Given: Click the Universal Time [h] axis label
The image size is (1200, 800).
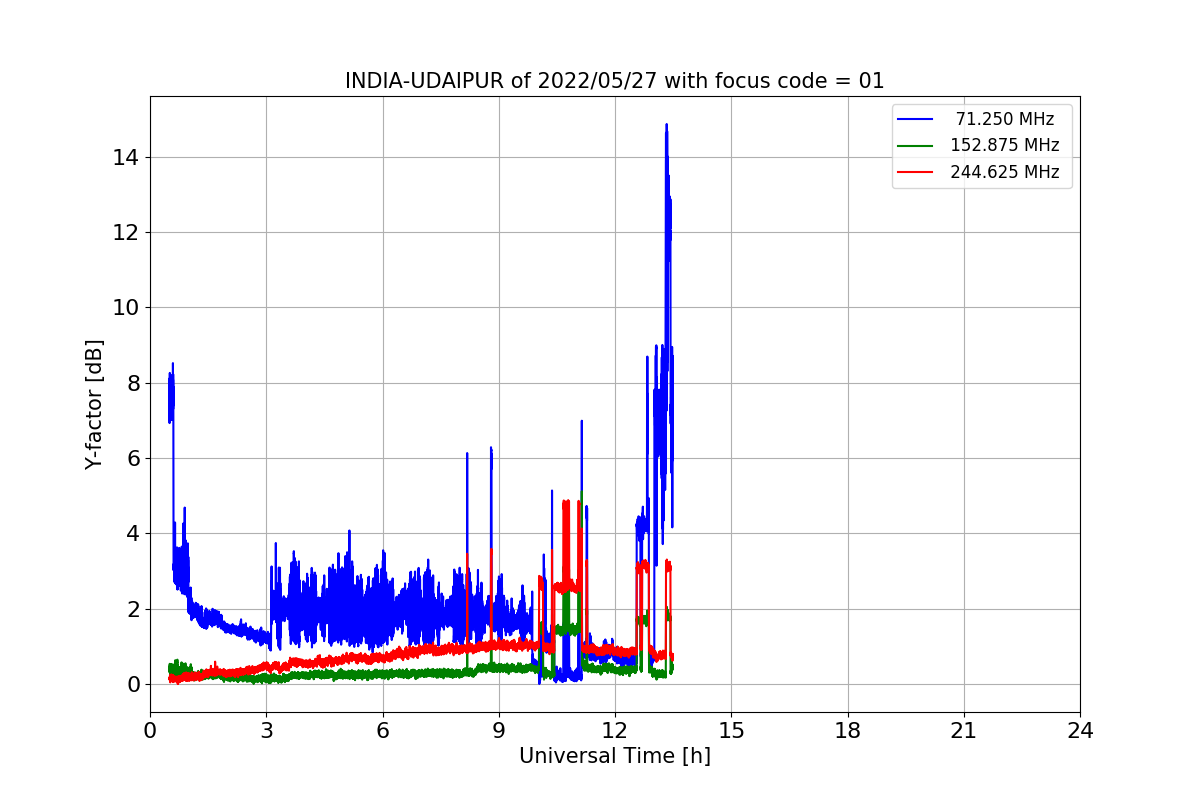Looking at the screenshot, I should pos(614,757).
